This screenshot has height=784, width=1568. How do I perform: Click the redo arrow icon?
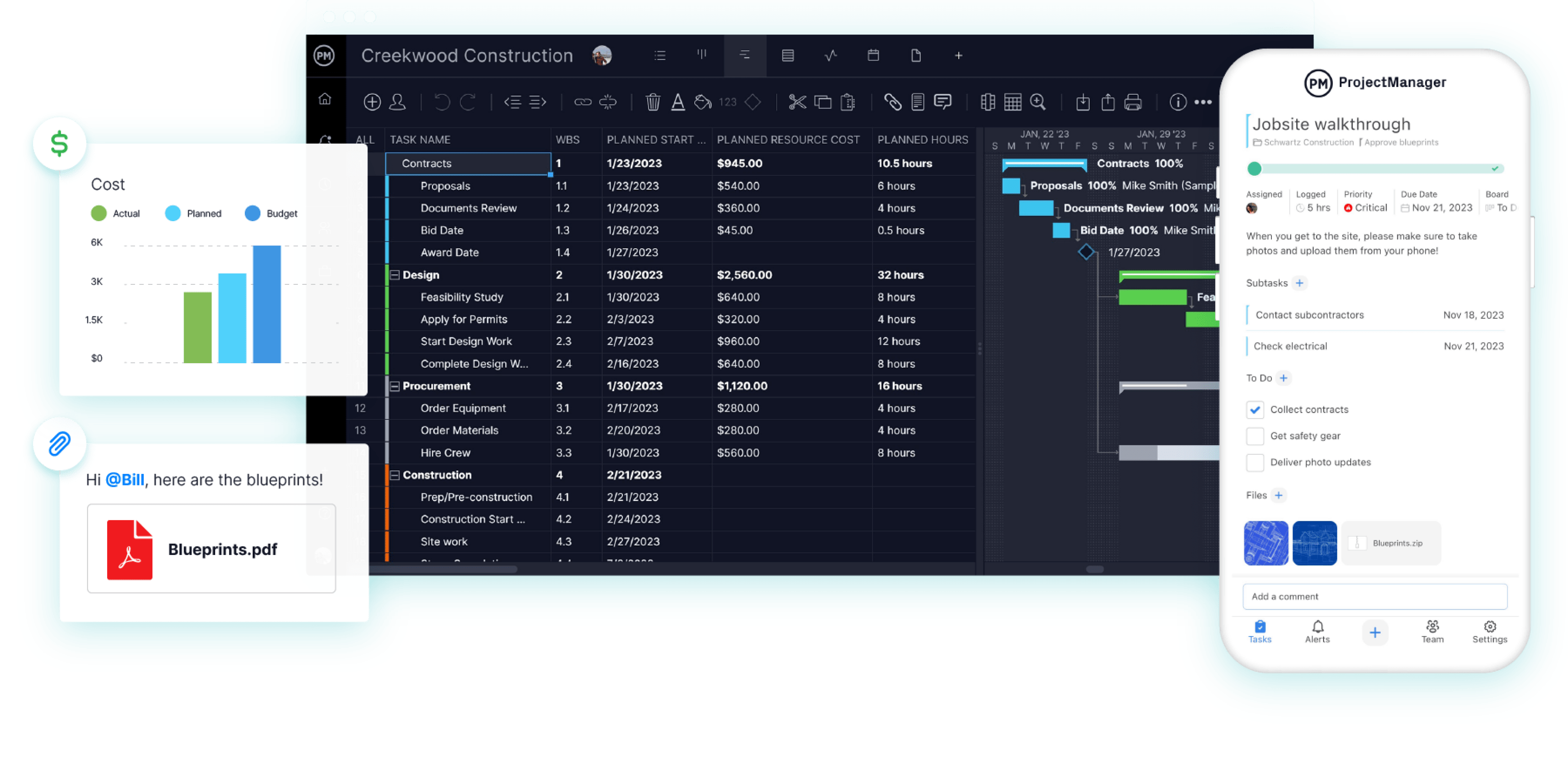[x=467, y=102]
